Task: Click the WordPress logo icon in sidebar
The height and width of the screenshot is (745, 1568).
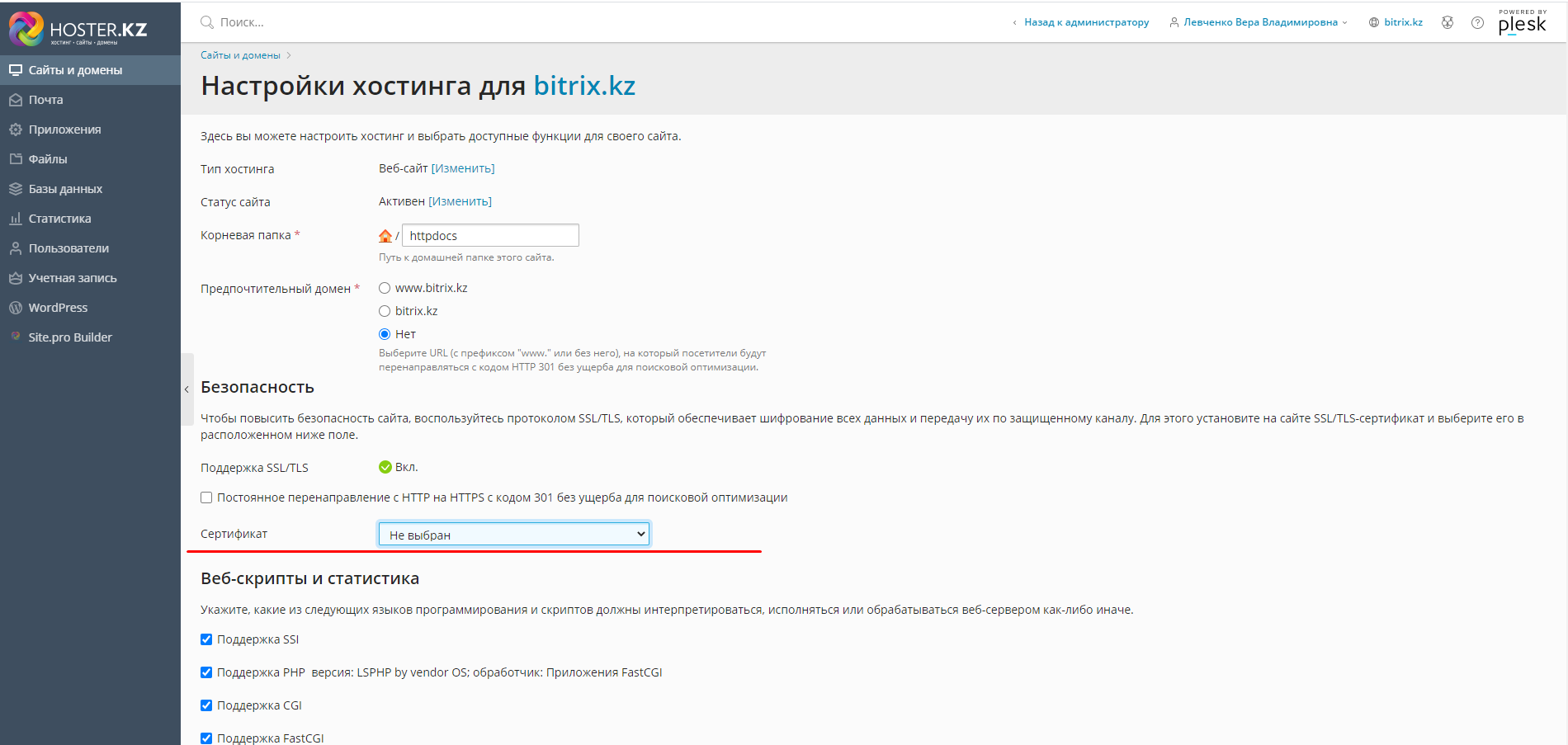Action: coord(15,308)
